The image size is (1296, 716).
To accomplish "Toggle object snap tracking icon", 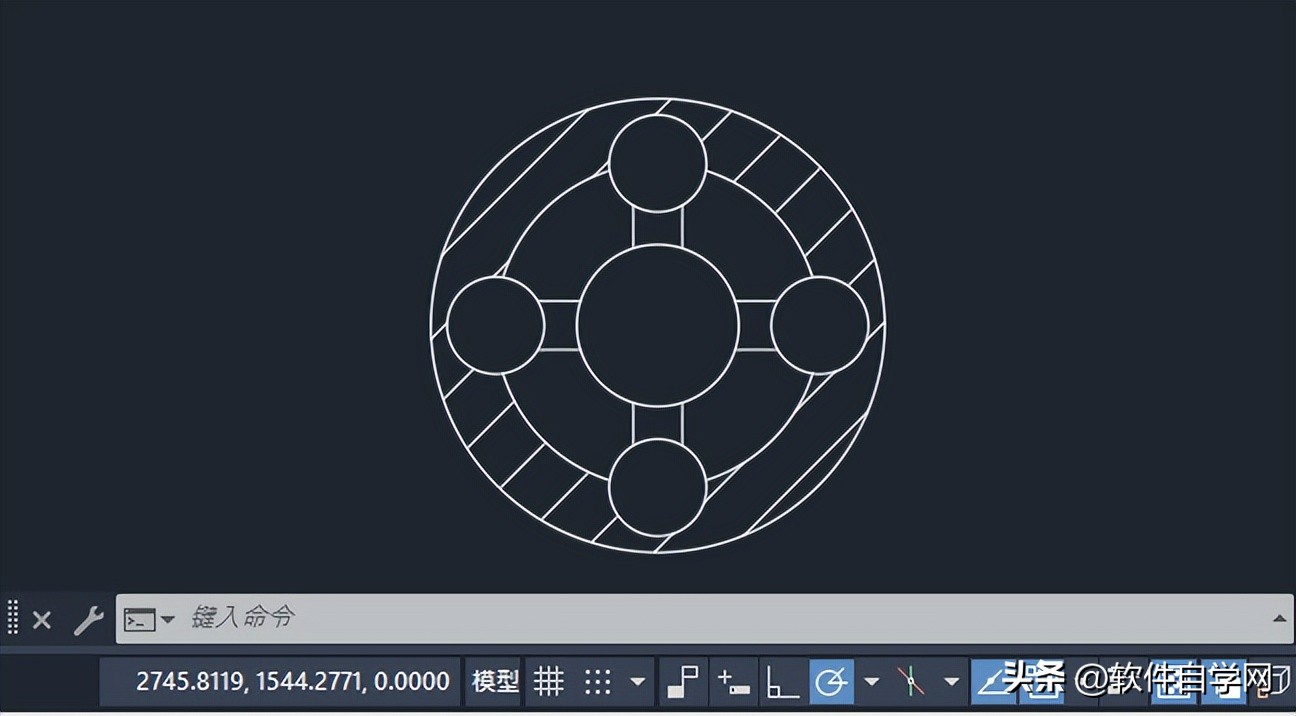I will pyautogui.click(x=991, y=682).
